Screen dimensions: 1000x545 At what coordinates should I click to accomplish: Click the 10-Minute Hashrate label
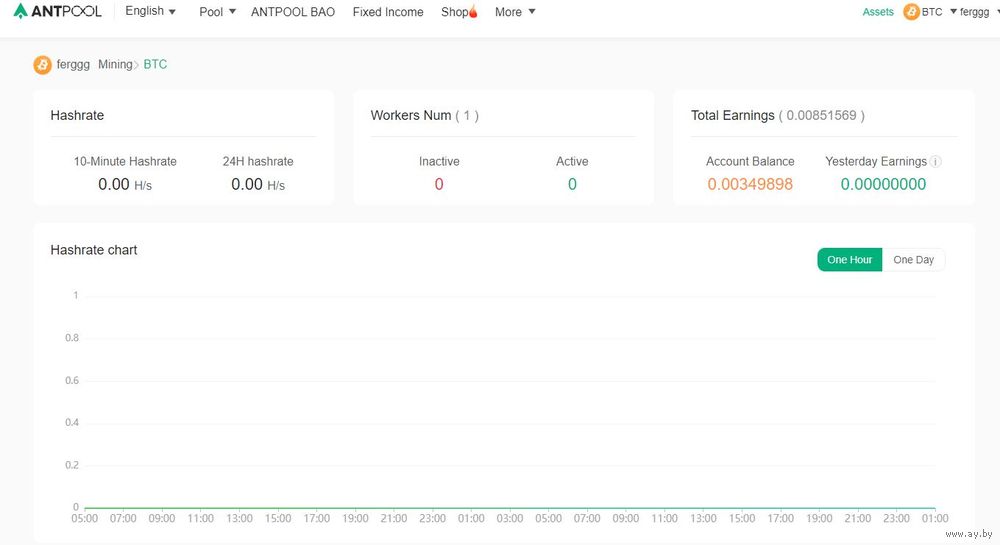[125, 161]
